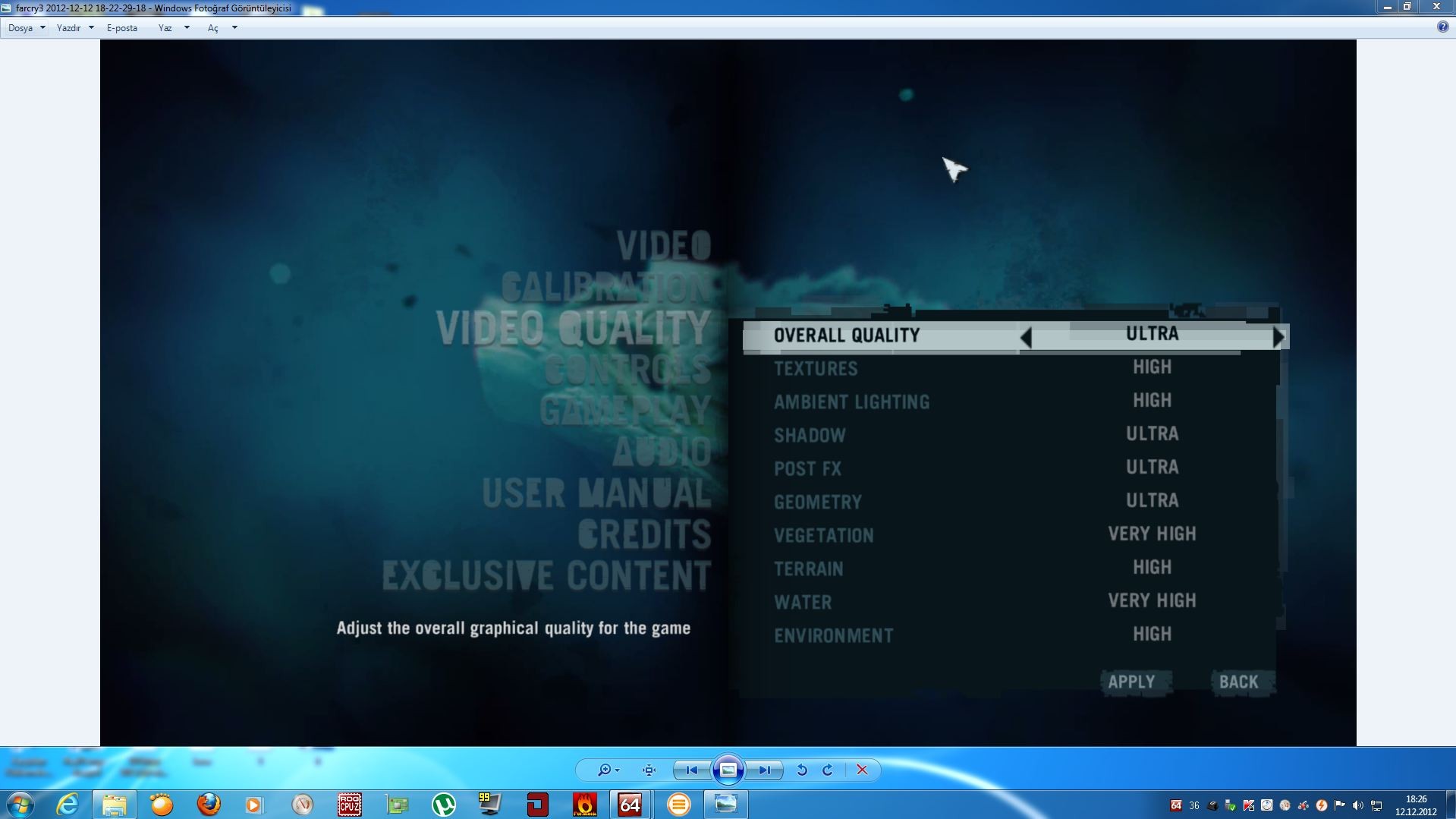The width and height of the screenshot is (1456, 819).
Task: Skip to the next photo
Action: click(764, 770)
